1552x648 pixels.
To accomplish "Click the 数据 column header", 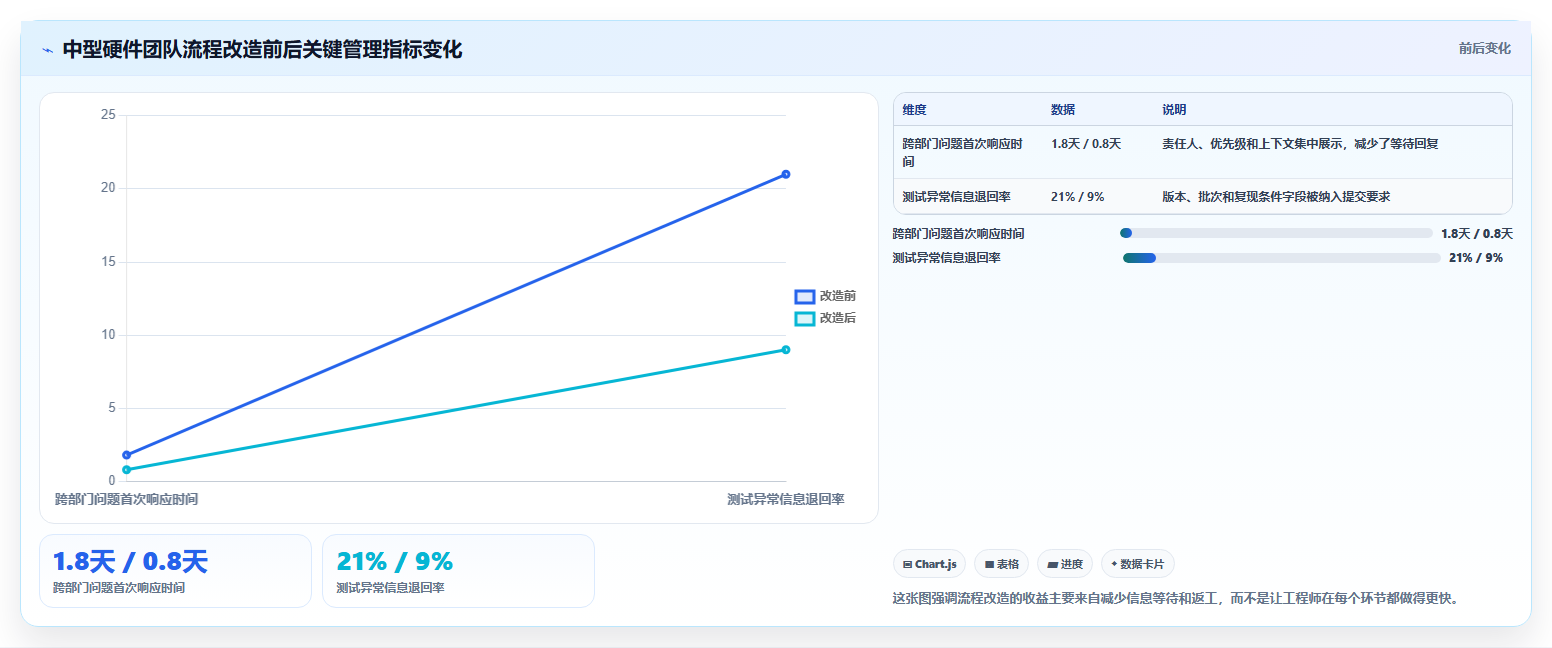I will point(1063,110).
